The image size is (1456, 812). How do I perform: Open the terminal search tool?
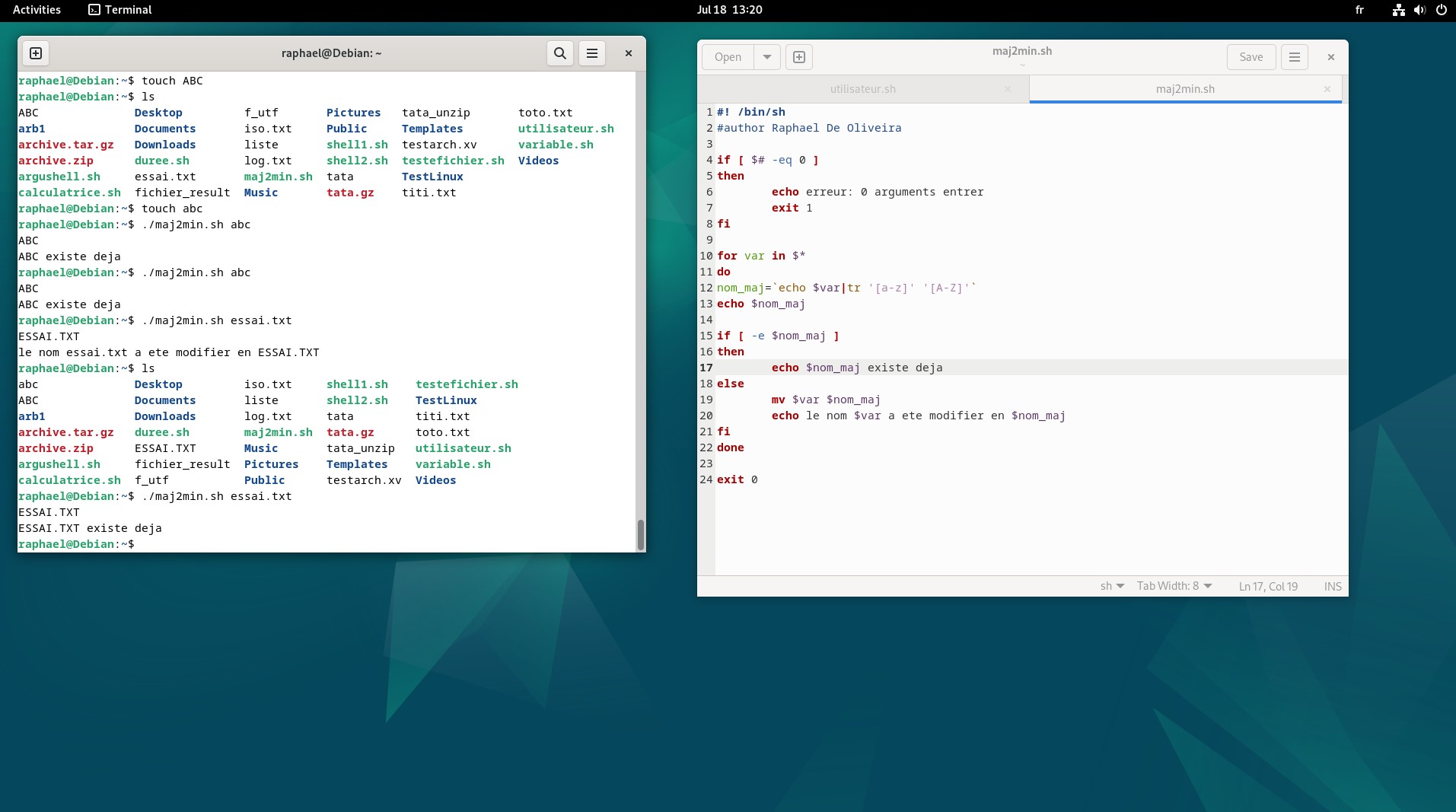pos(560,53)
